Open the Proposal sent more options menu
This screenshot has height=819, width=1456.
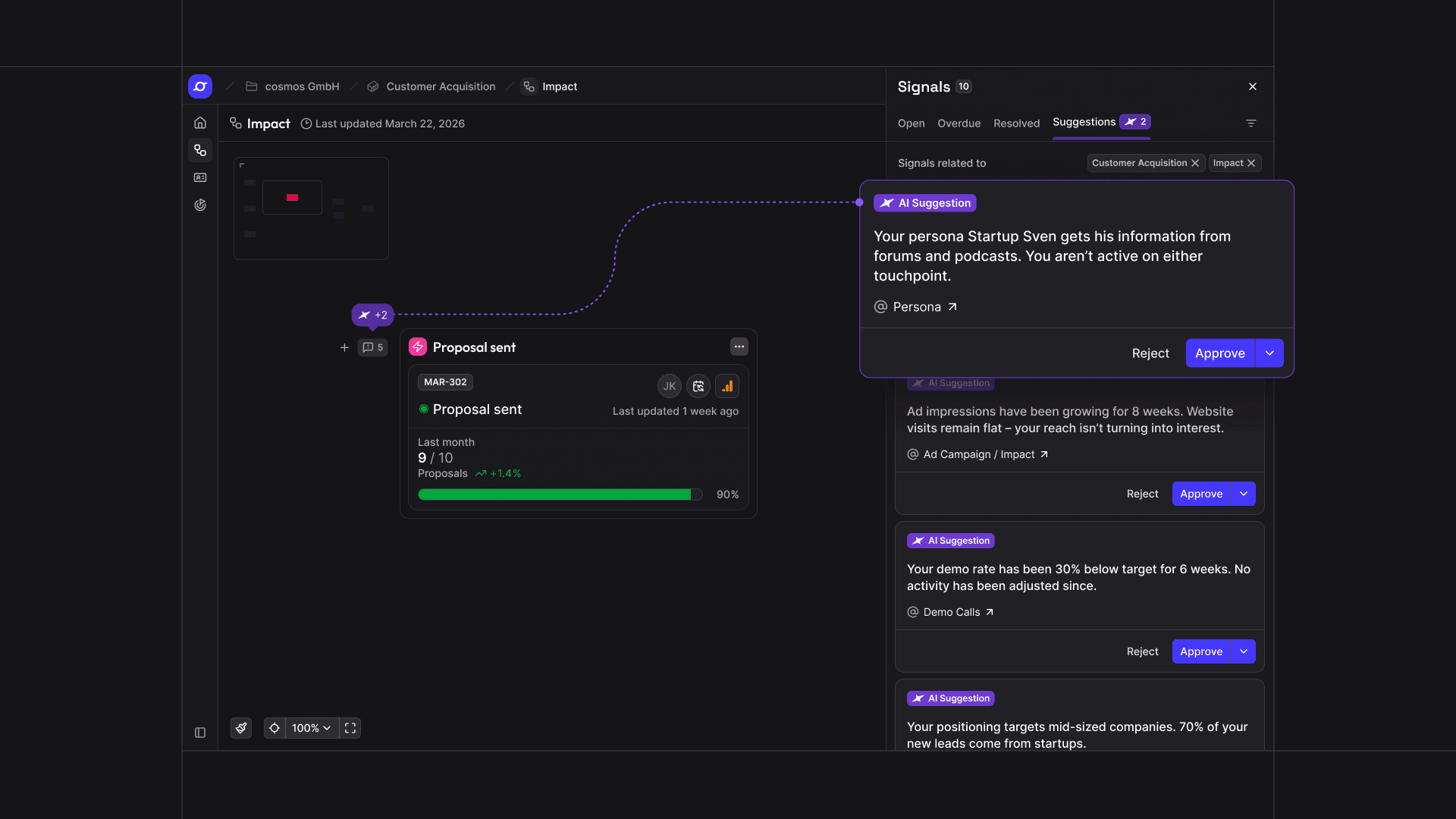coord(739,347)
